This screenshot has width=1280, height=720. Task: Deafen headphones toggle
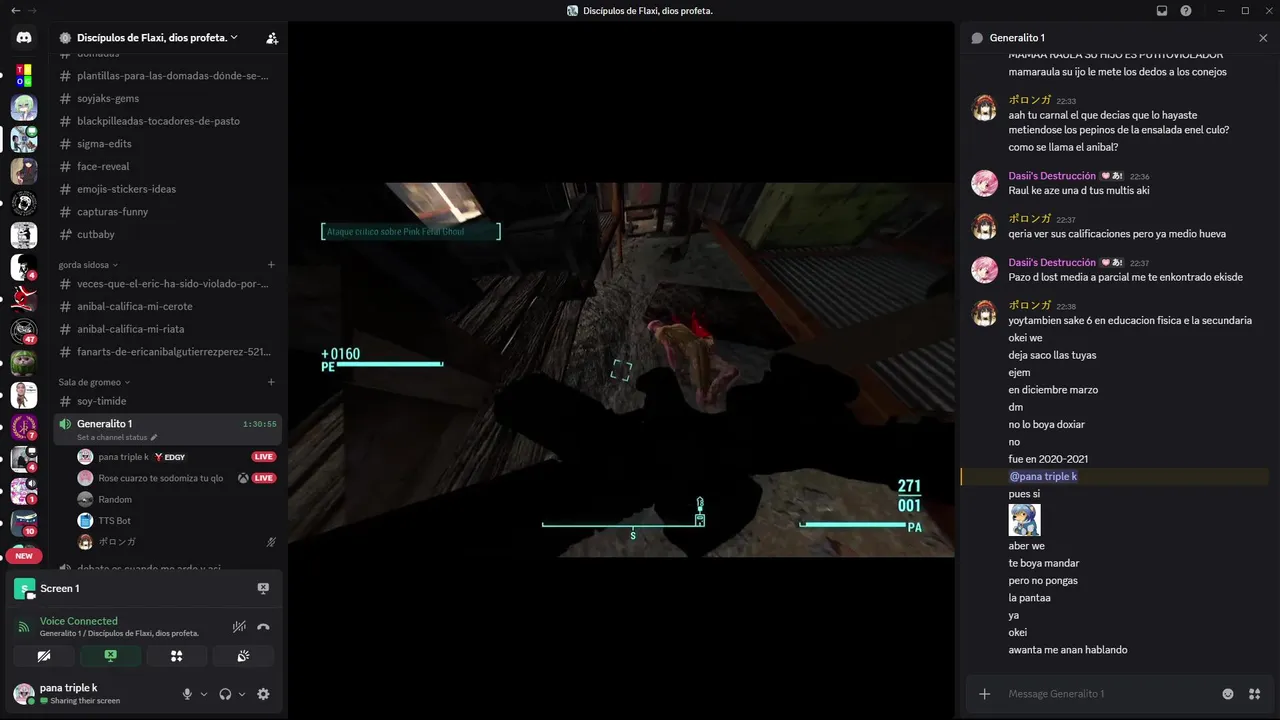(225, 694)
